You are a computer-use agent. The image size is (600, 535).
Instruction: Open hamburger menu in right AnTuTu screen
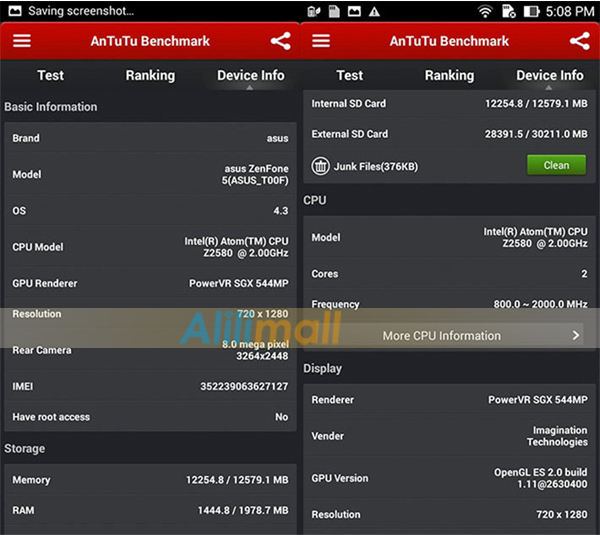321,41
